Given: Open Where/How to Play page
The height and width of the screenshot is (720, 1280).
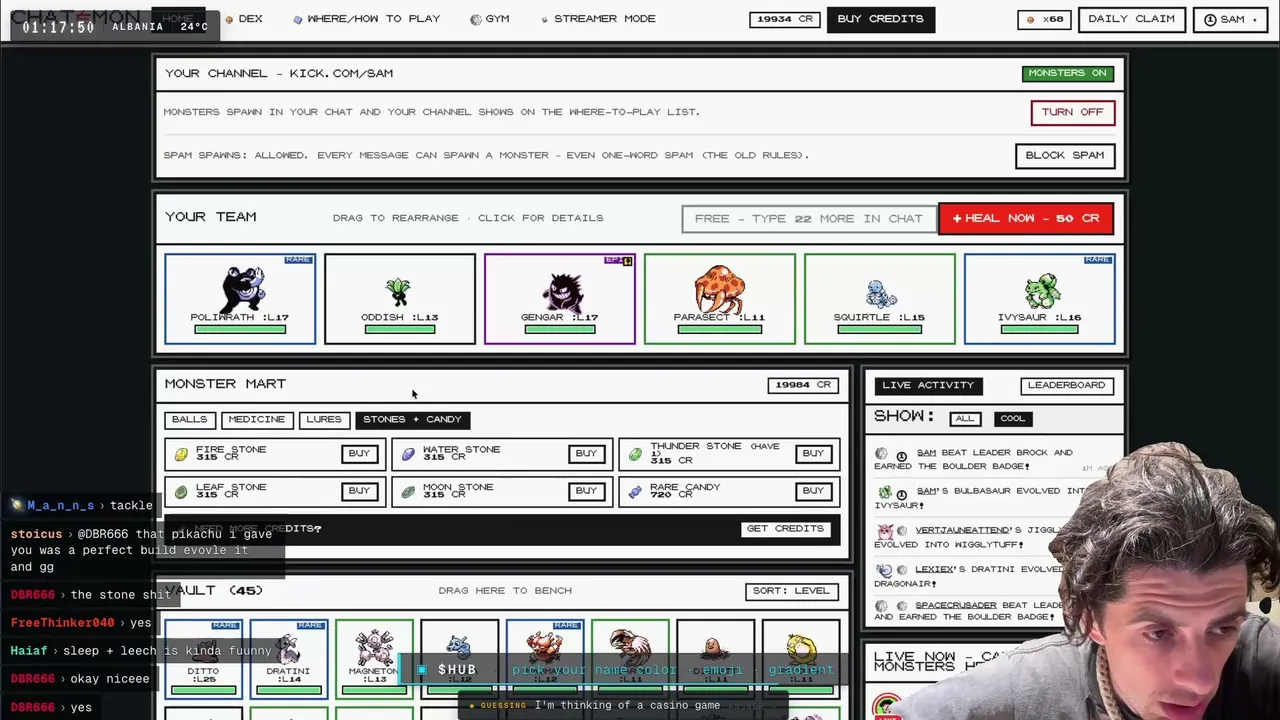Looking at the screenshot, I should point(367,19).
